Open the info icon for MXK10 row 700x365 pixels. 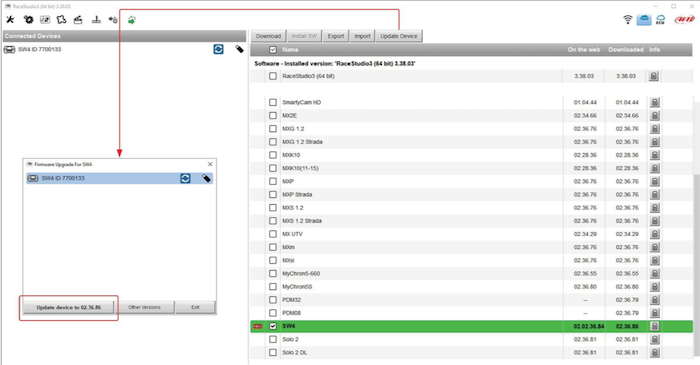point(654,155)
